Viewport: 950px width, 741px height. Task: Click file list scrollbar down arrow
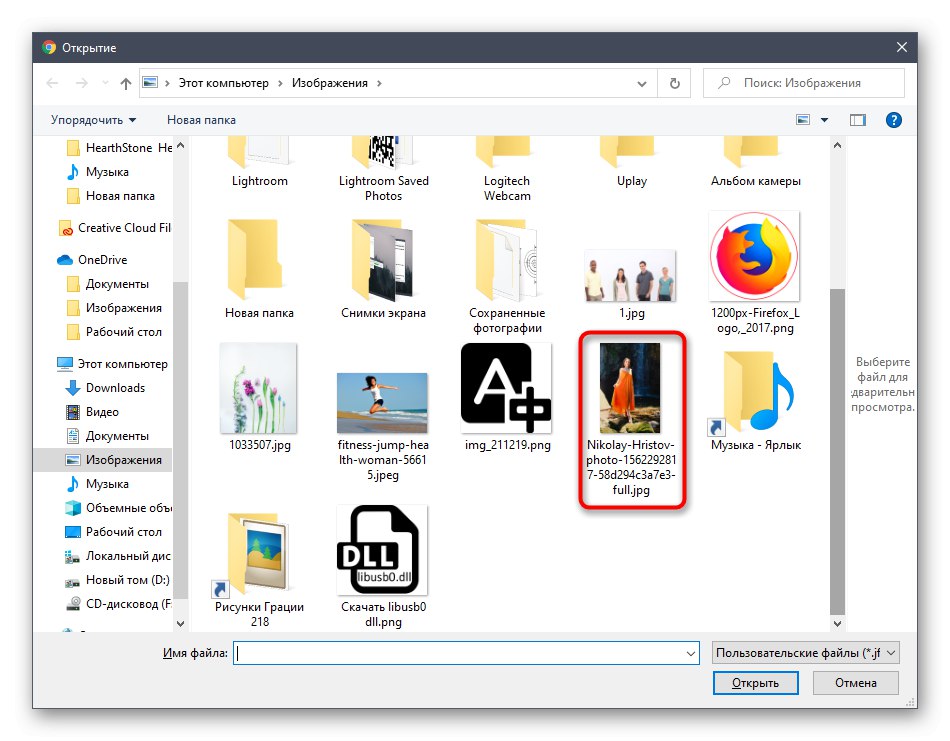[837, 623]
